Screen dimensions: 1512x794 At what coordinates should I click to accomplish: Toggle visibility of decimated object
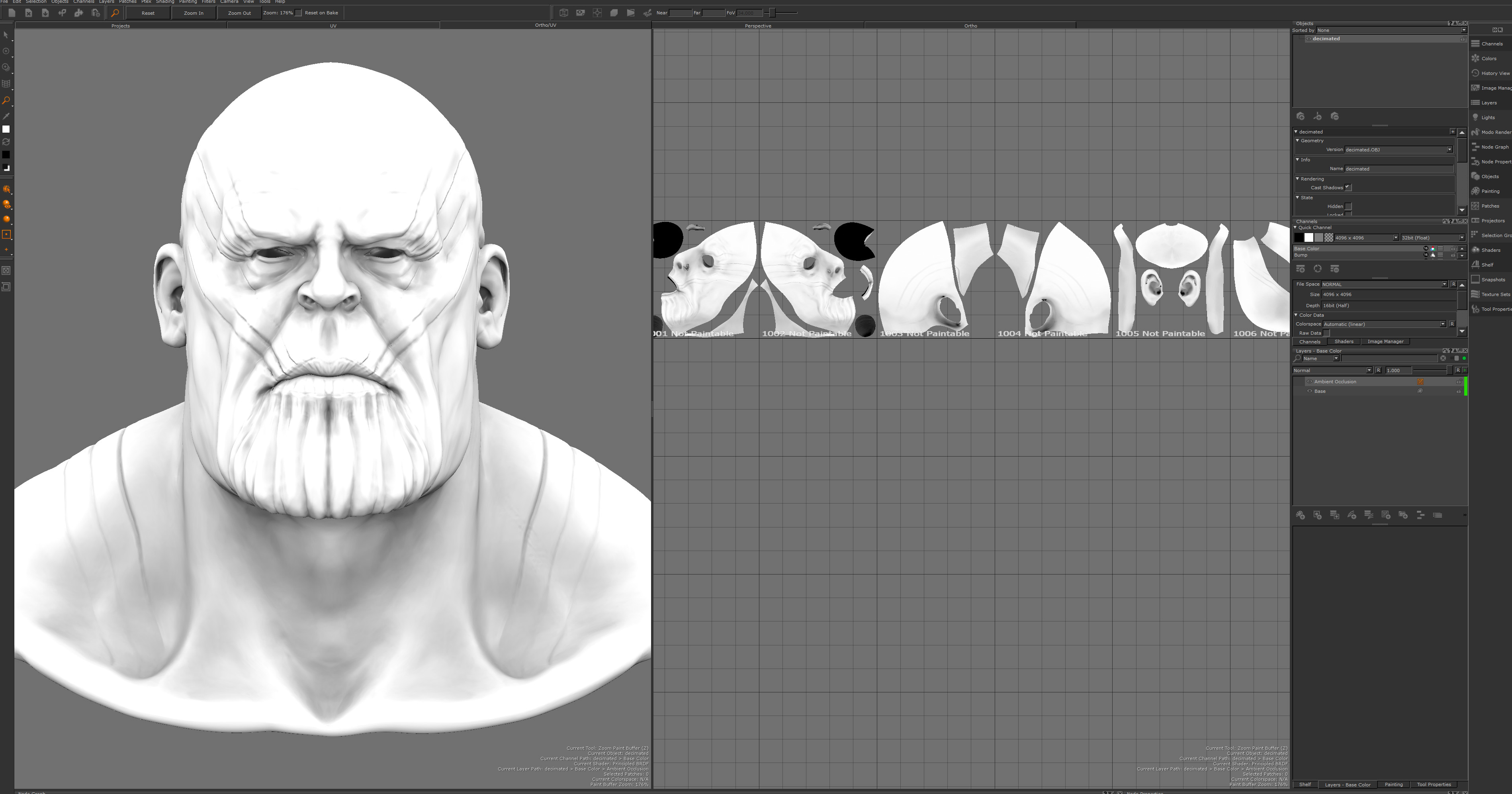click(1309, 39)
